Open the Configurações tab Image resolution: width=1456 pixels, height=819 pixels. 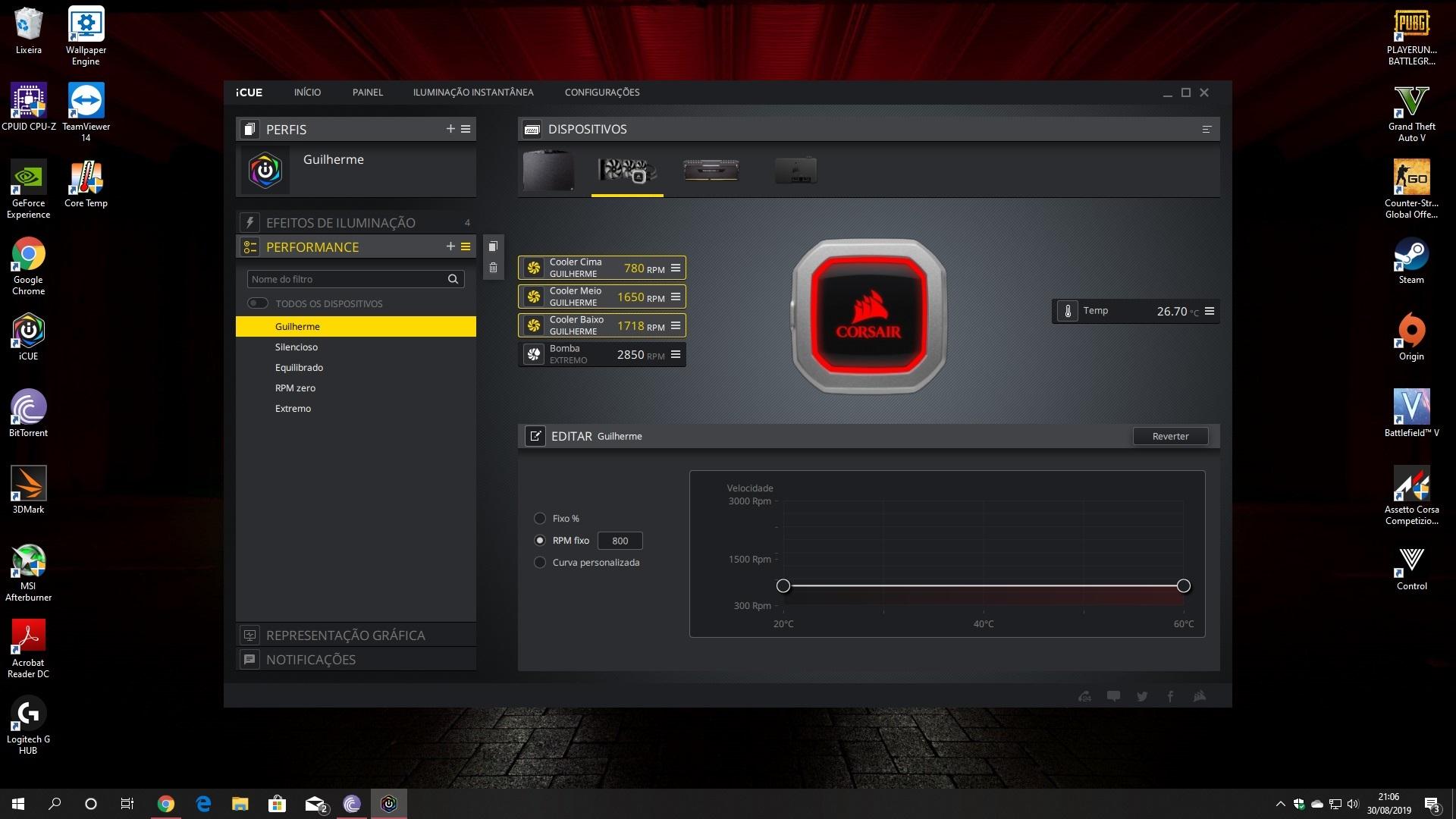[602, 93]
